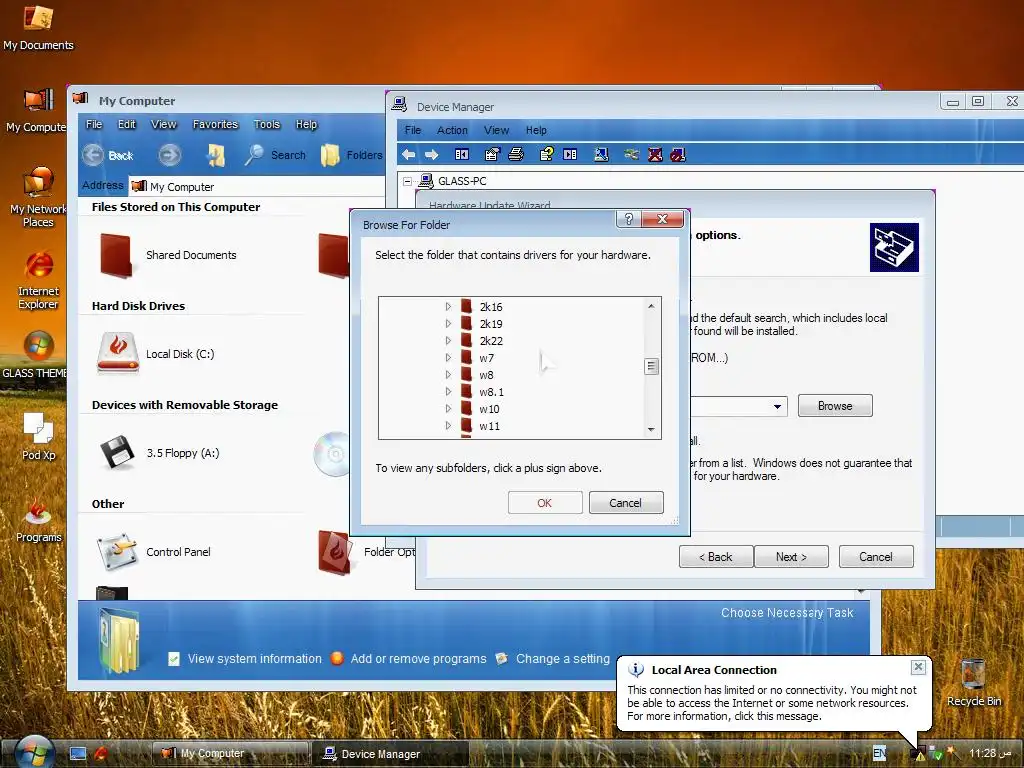Image resolution: width=1024 pixels, height=768 pixels.
Task: Click Back arrow in Device Manager toolbar
Action: 409,155
